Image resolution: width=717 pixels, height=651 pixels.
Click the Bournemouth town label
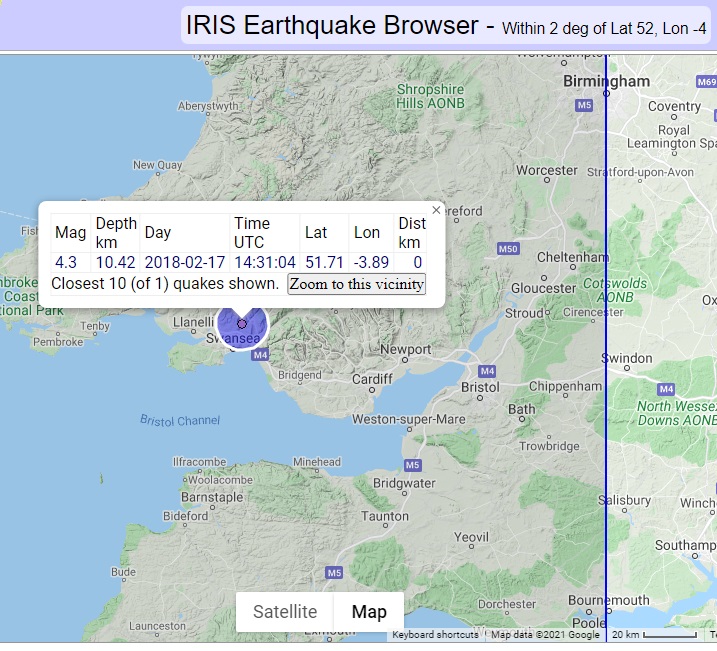pos(609,600)
